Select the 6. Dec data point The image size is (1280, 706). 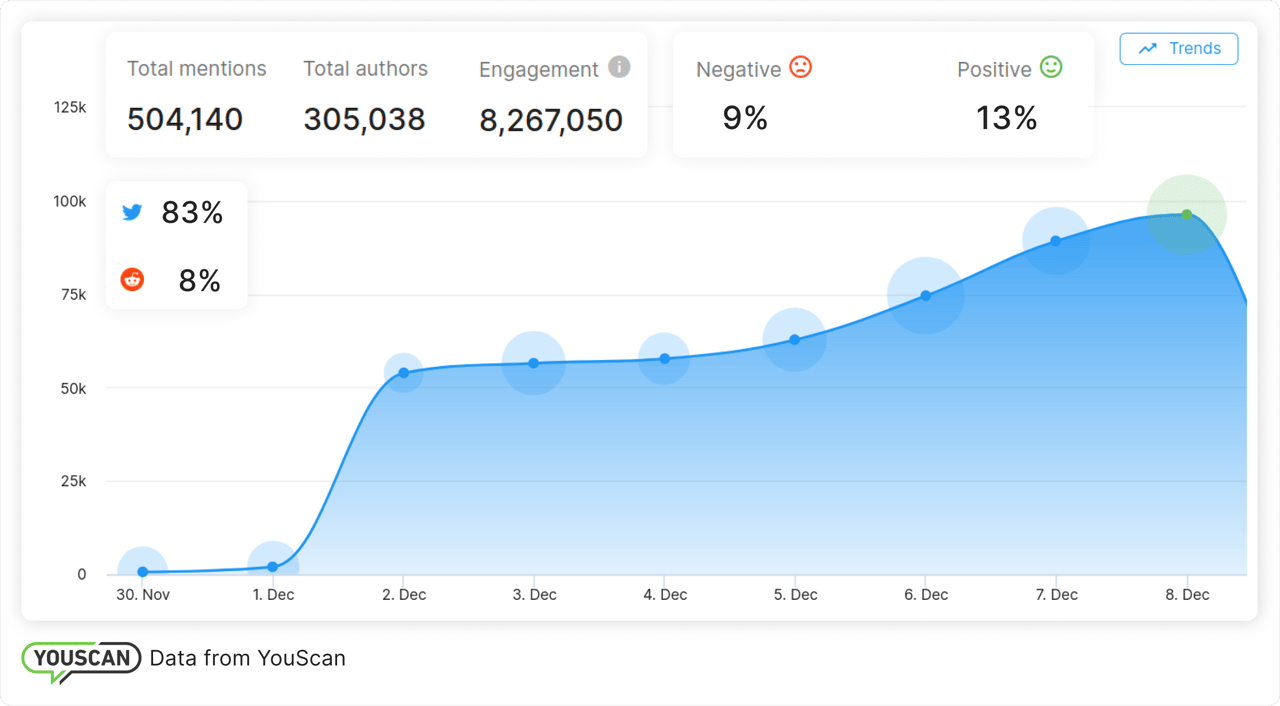925,296
